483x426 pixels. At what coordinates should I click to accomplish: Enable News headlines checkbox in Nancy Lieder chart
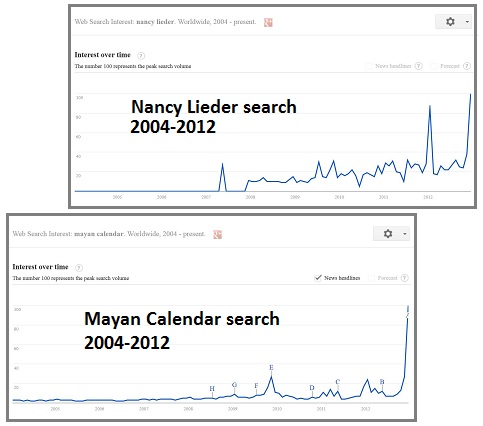coord(369,66)
